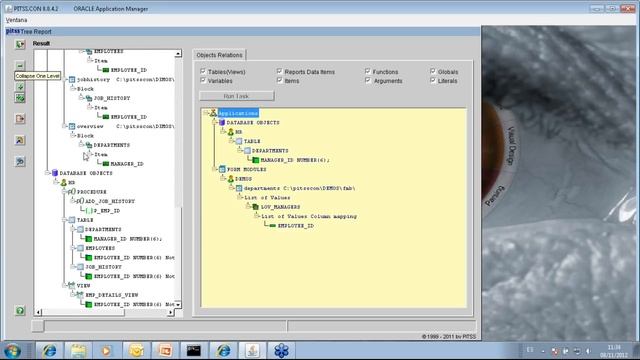
Task: Open help via the green question mark icon
Action: (20, 311)
